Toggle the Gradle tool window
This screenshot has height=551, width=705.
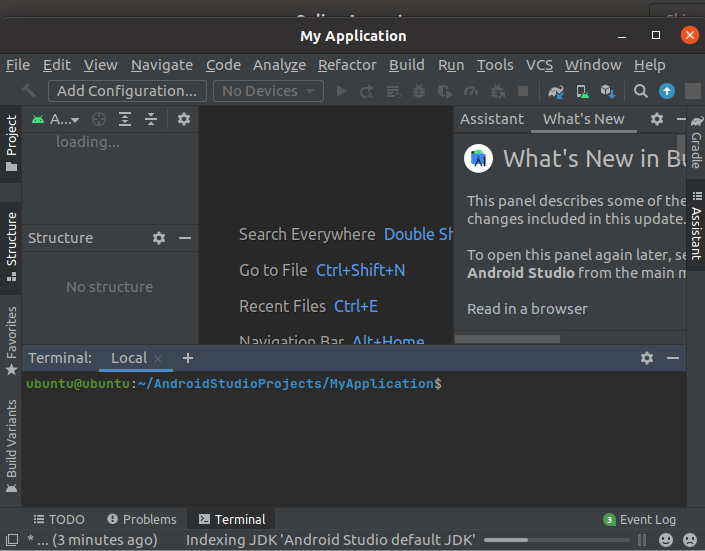pos(696,142)
